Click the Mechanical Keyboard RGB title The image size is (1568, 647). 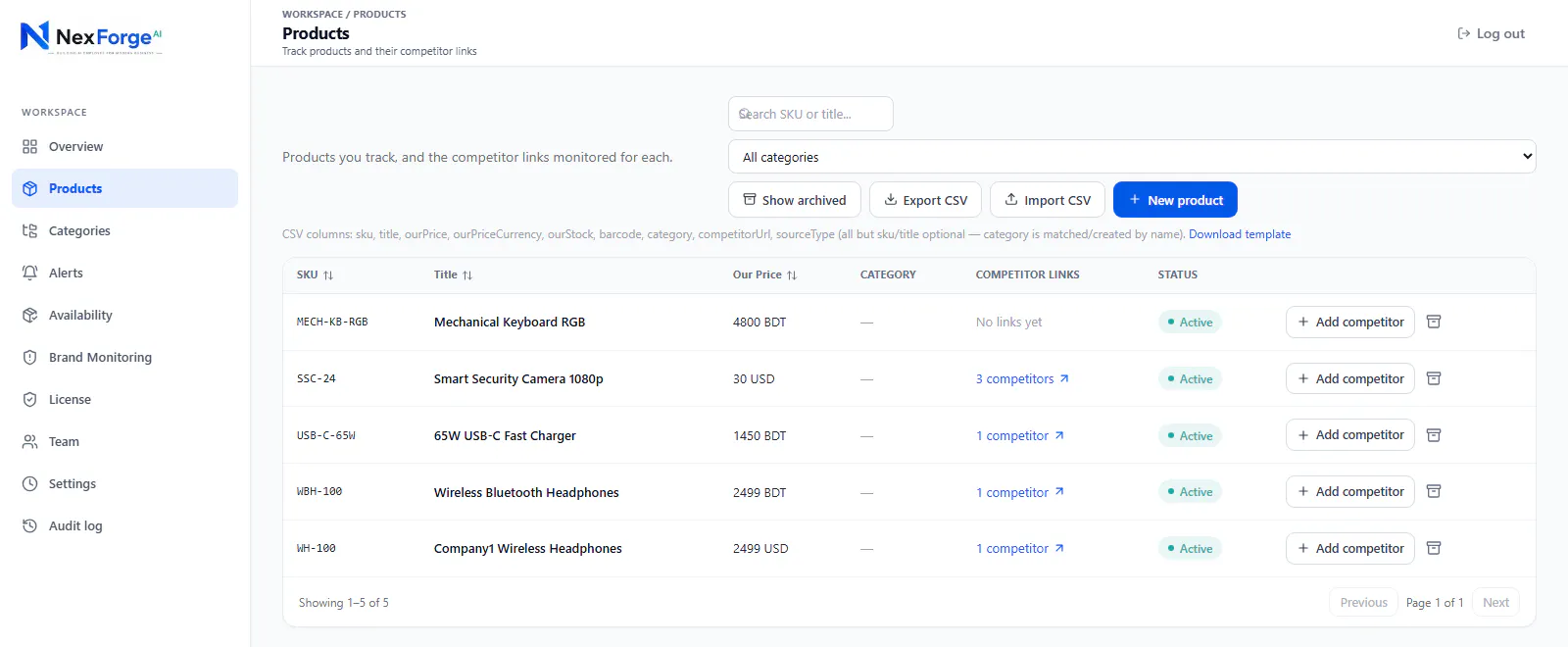coord(510,322)
